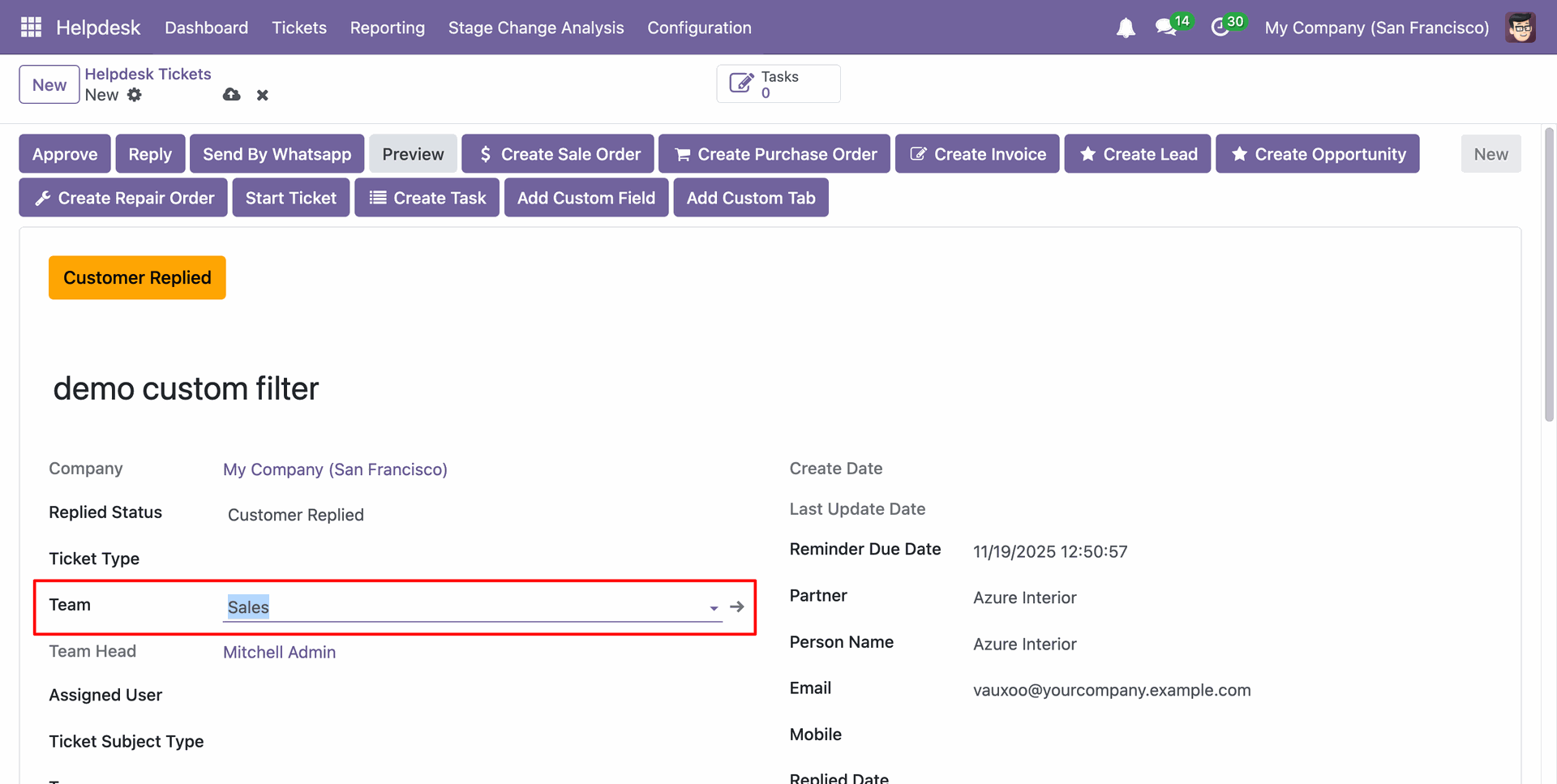The image size is (1557, 784).
Task: Open the Configuration menu
Action: click(699, 28)
